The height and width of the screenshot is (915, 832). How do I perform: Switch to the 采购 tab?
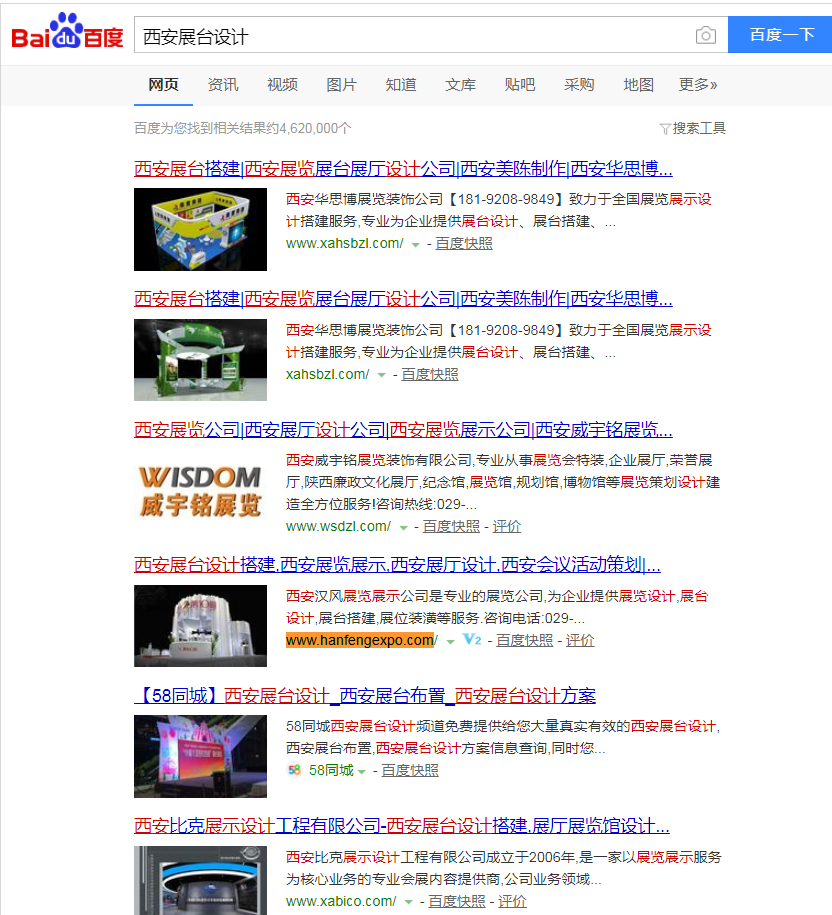tap(579, 85)
